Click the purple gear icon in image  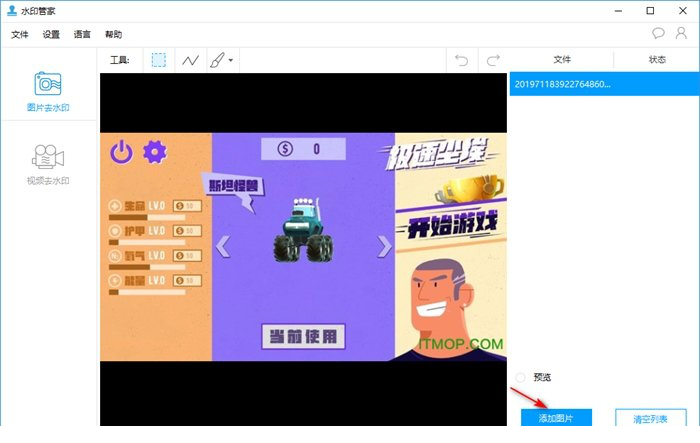click(x=154, y=152)
